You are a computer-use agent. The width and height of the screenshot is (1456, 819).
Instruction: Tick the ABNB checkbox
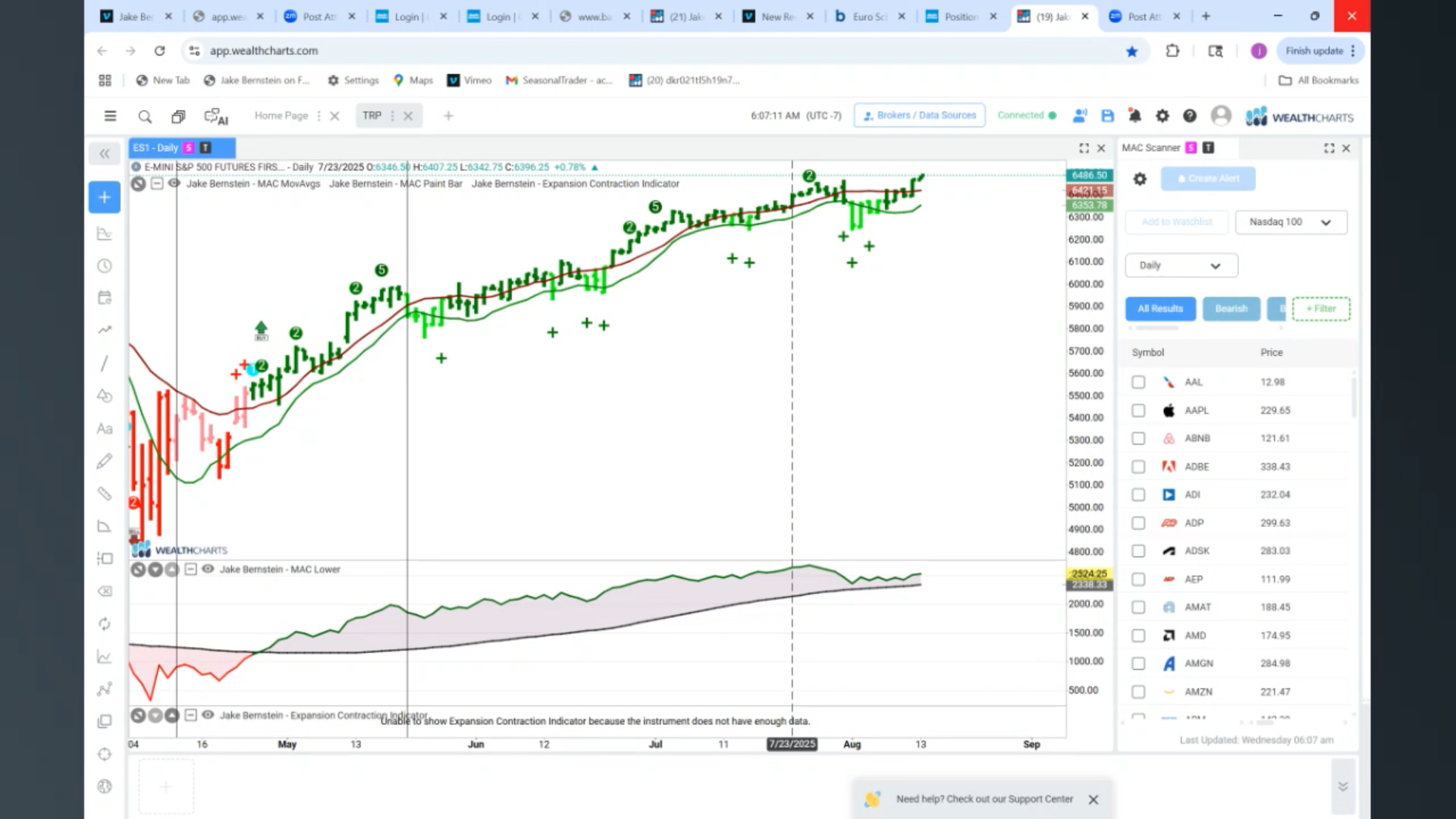(x=1138, y=438)
